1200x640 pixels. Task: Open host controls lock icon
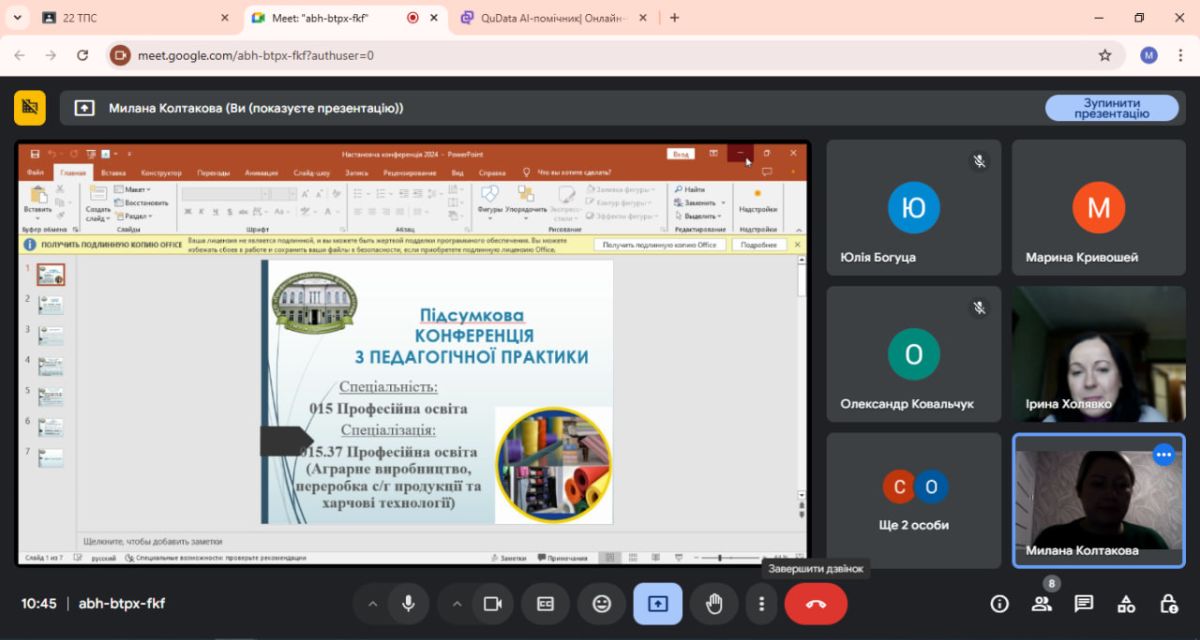1168,603
